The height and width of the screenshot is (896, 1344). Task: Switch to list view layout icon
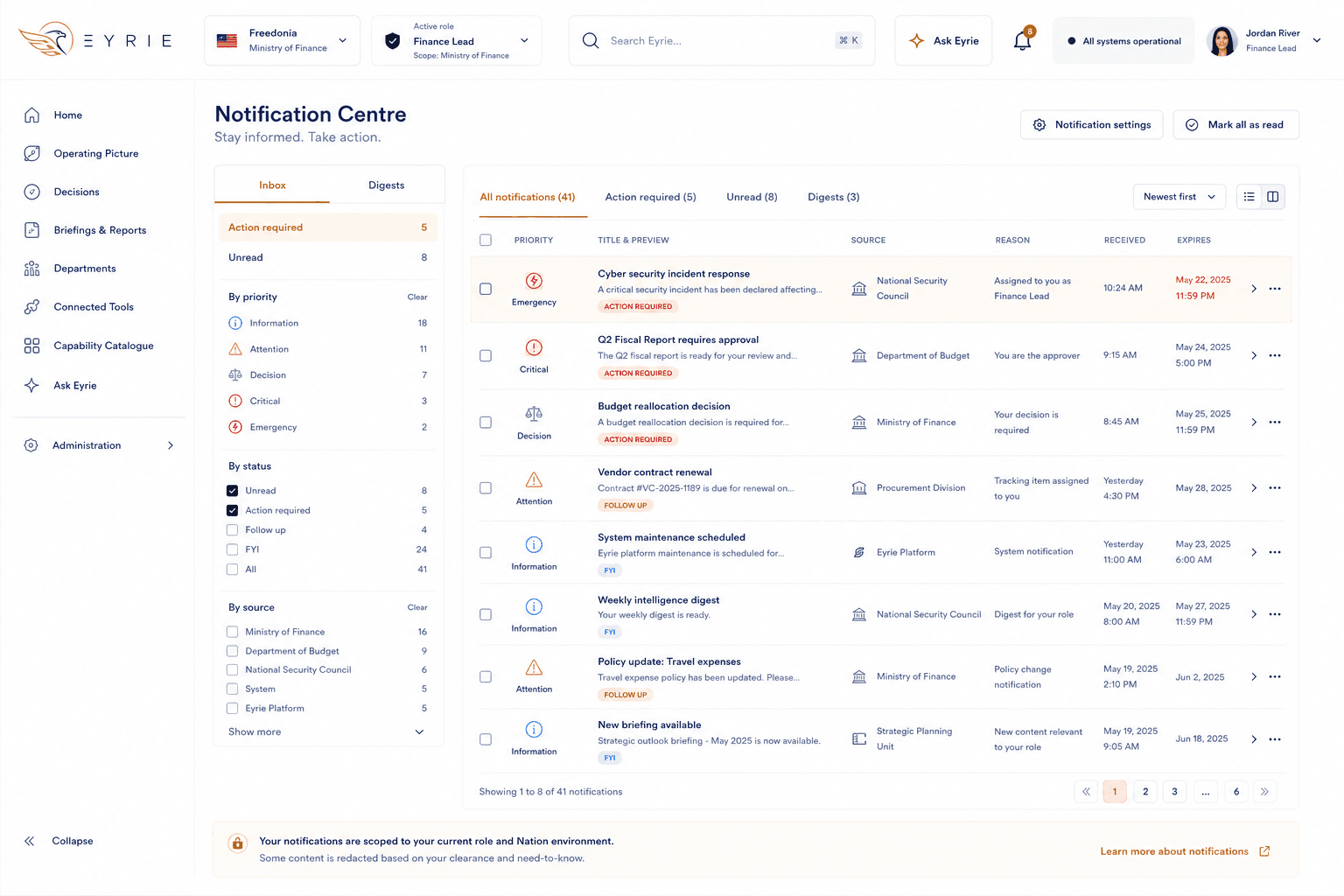point(1249,197)
